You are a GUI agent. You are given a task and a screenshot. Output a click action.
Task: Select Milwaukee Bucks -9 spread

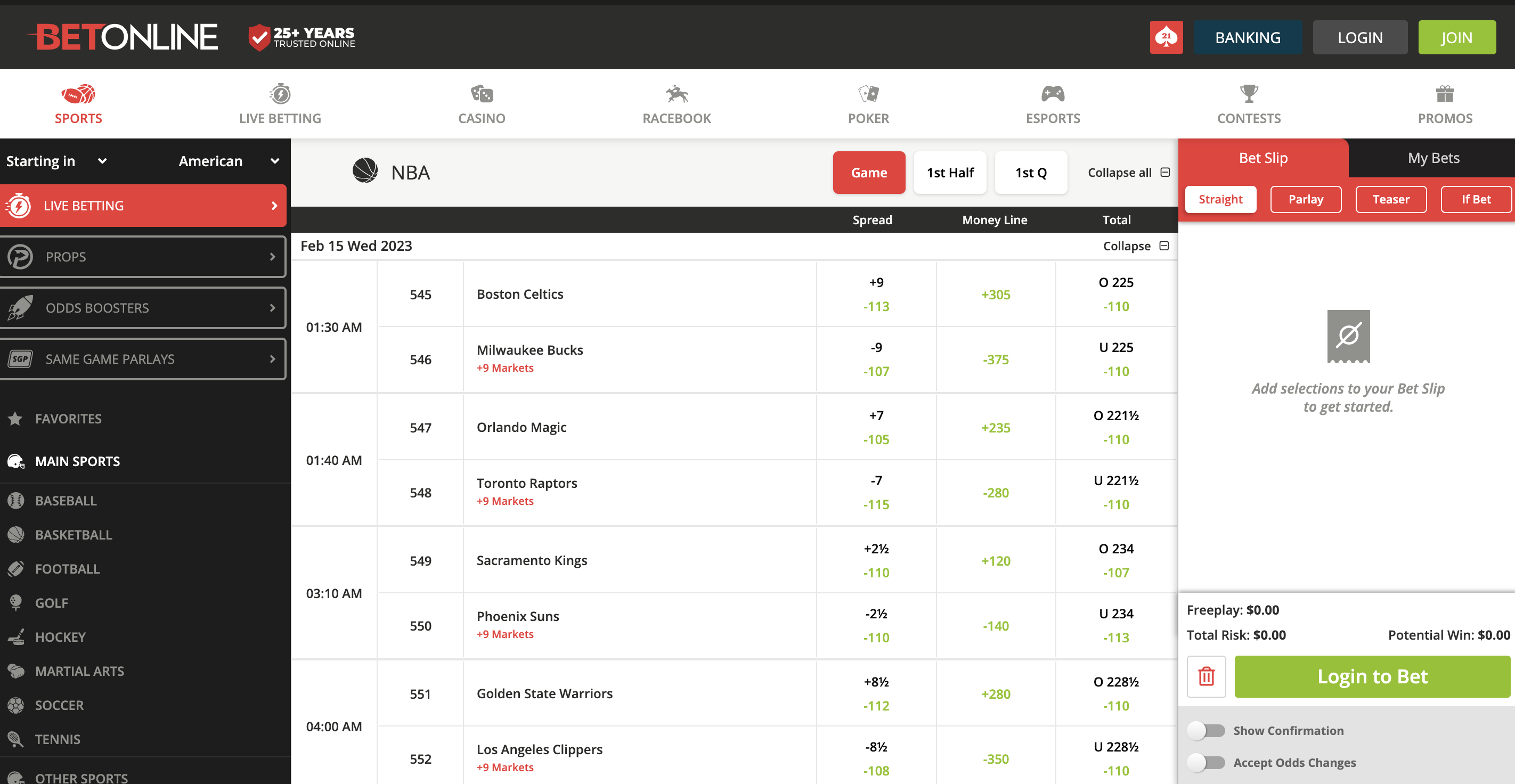876,360
